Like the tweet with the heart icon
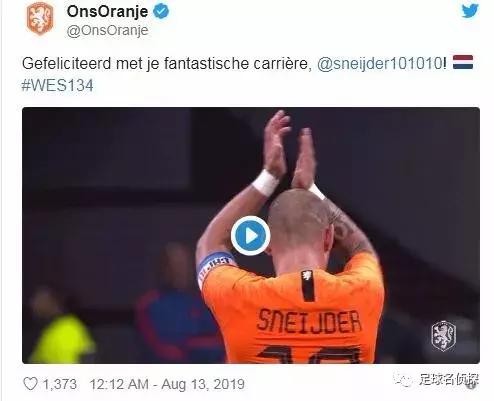The image size is (494, 401). (x=30, y=384)
